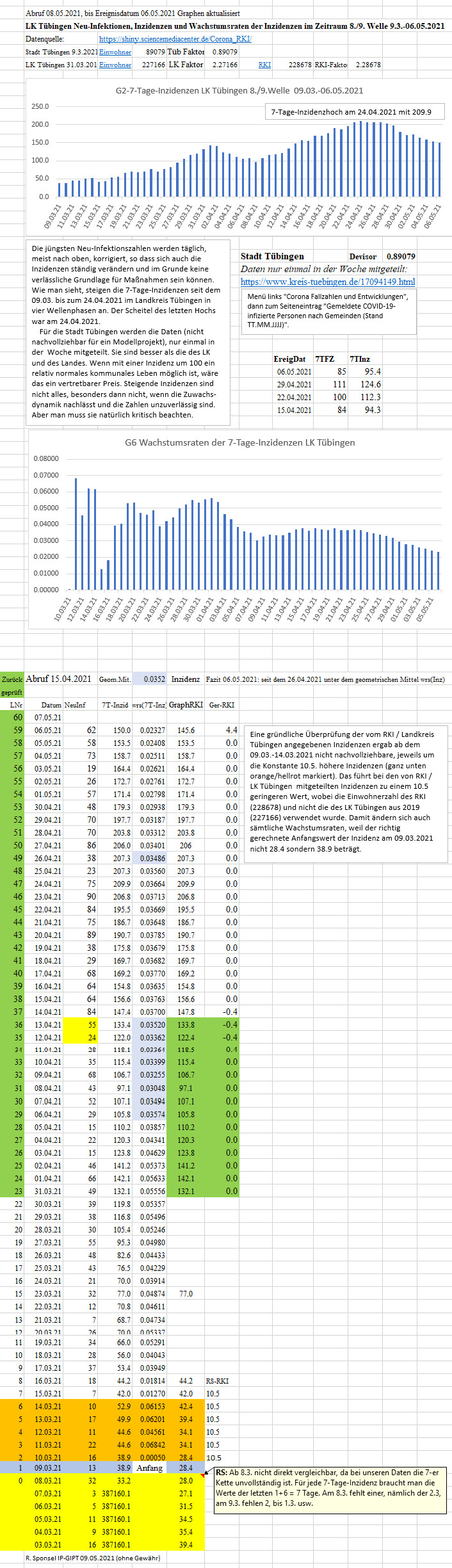Select the 145.6 GraphRKI value

tap(186, 731)
